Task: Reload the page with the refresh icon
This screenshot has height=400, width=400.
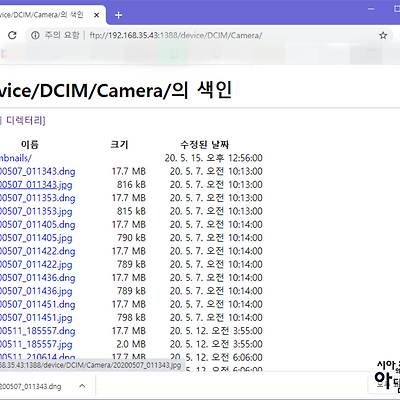Action: click(12, 35)
